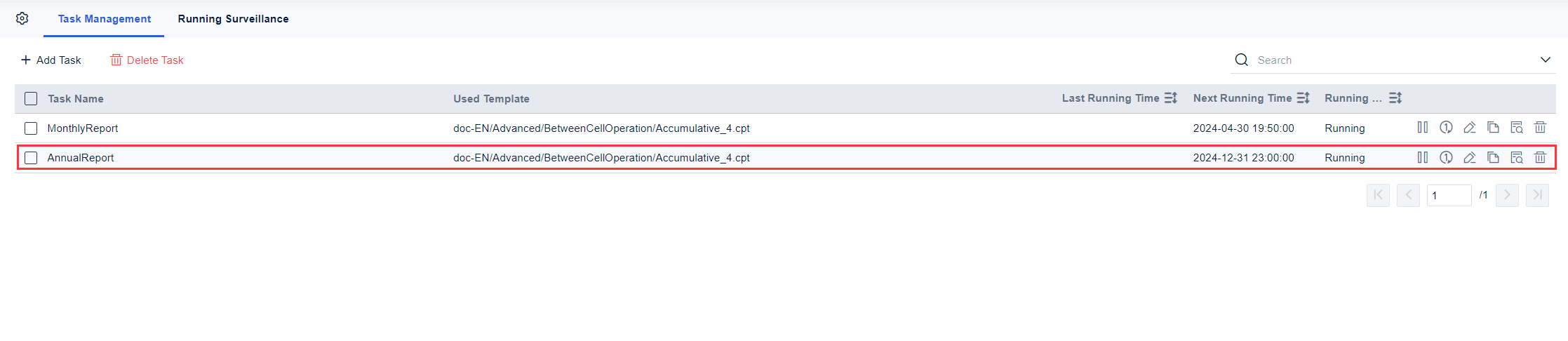1568x341 pixels.
Task: Open the Task Management tab
Action: 105,19
